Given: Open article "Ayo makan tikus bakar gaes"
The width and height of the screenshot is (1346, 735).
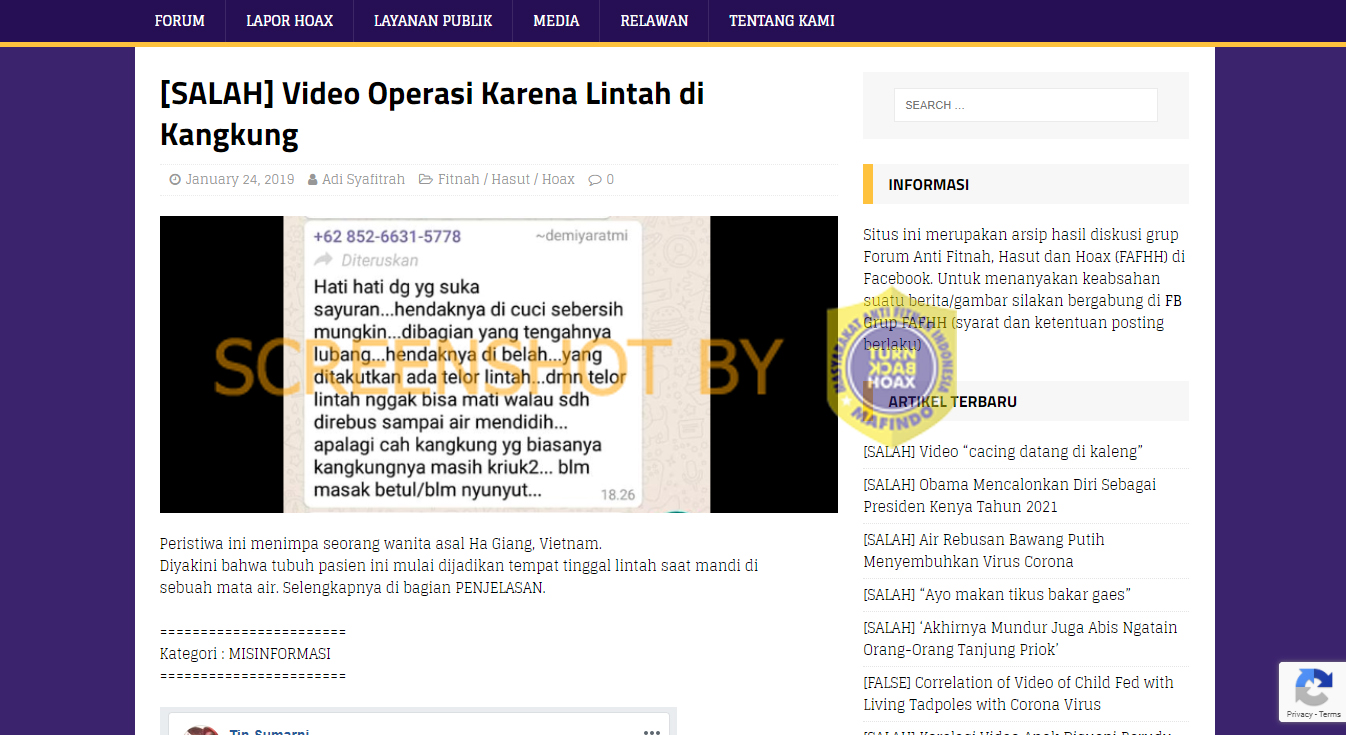Looking at the screenshot, I should pos(997,595).
